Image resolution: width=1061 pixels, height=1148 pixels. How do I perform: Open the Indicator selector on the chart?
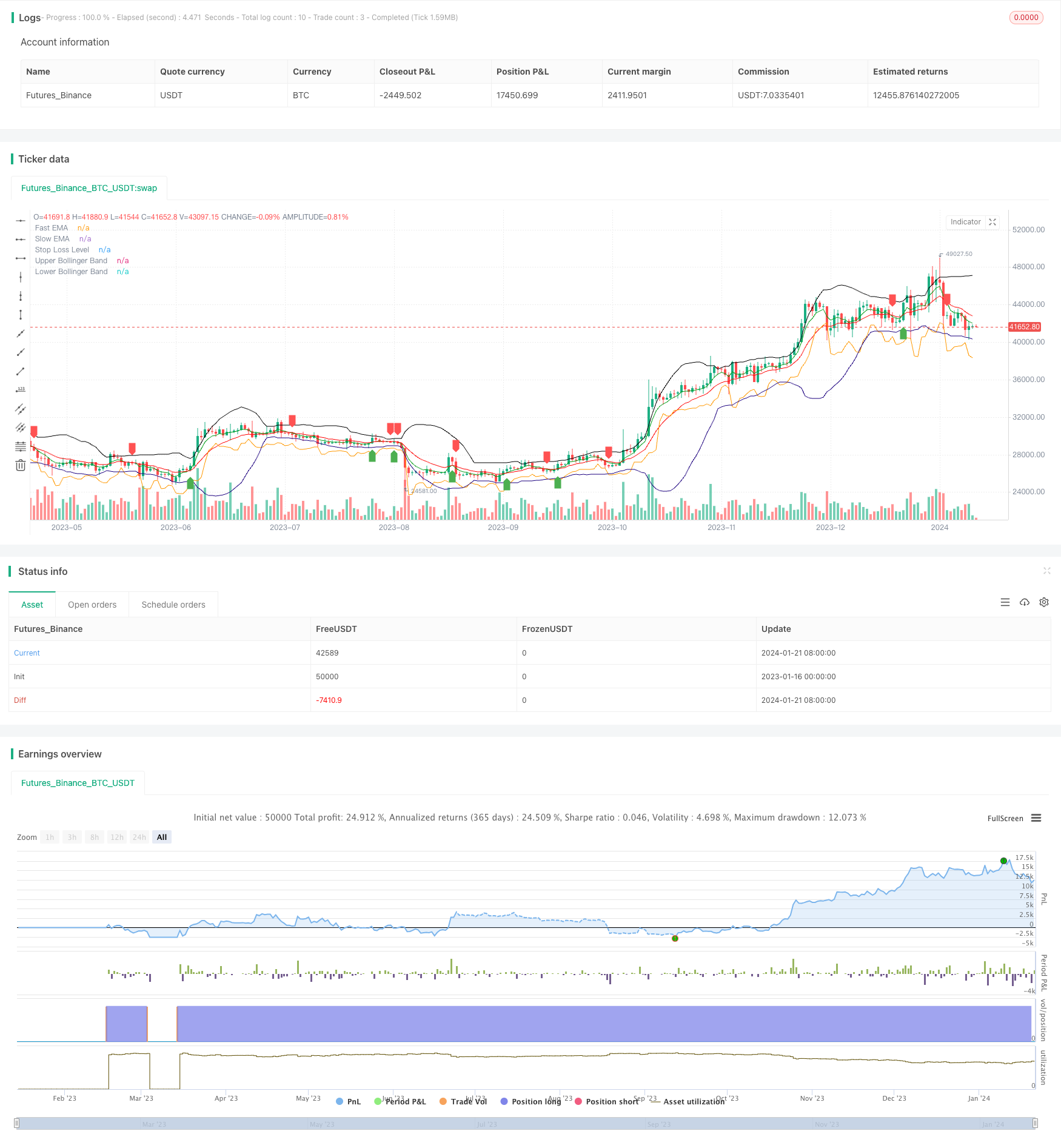[965, 223]
